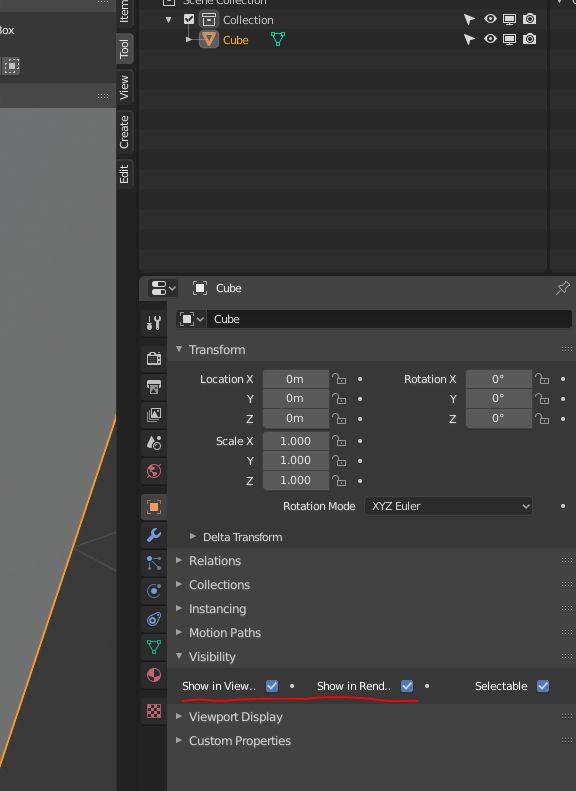Toggle the Location Y lock icon
576x791 pixels.
(339, 399)
